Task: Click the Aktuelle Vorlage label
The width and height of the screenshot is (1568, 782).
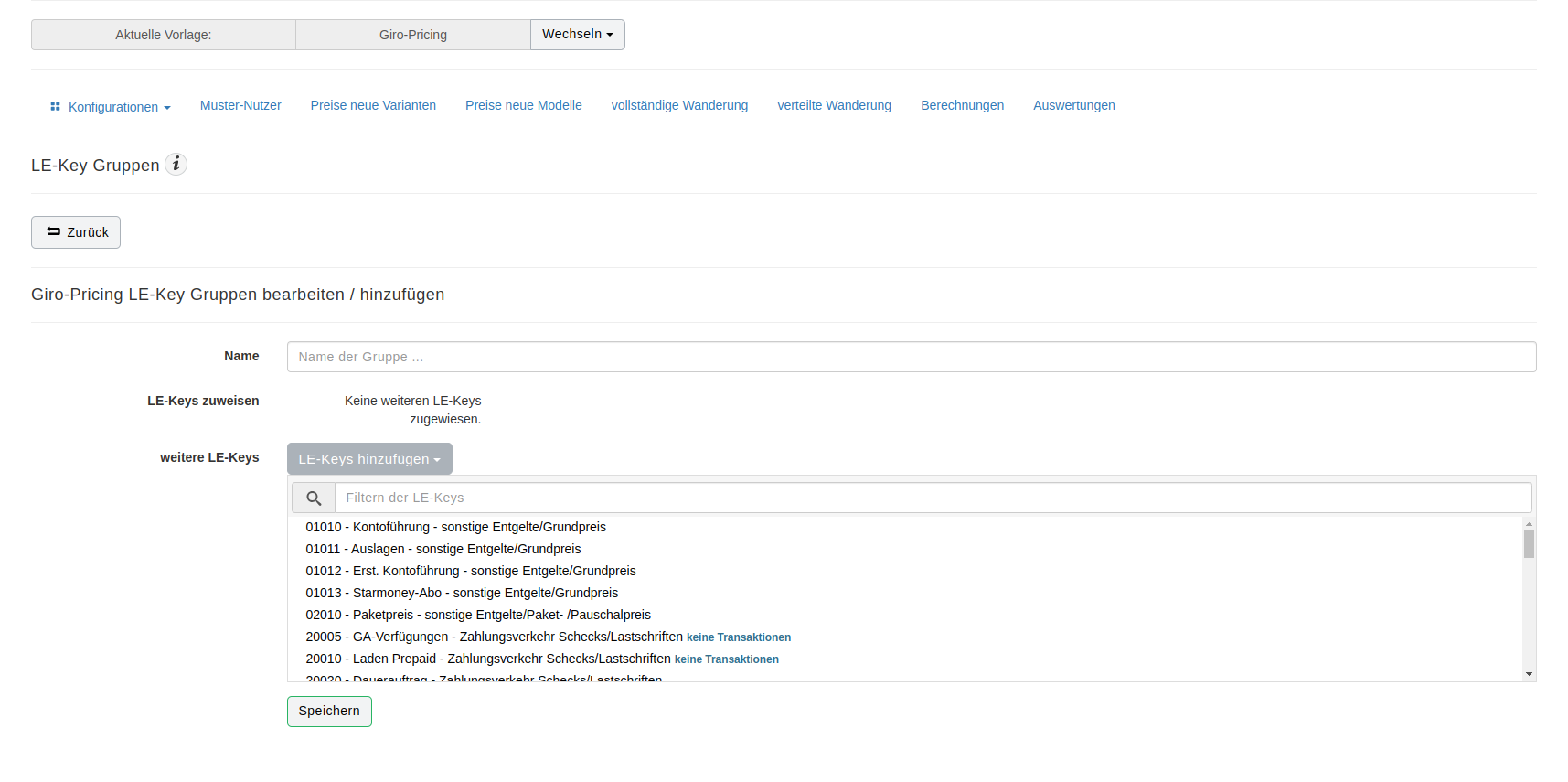Action: pyautogui.click(x=164, y=35)
